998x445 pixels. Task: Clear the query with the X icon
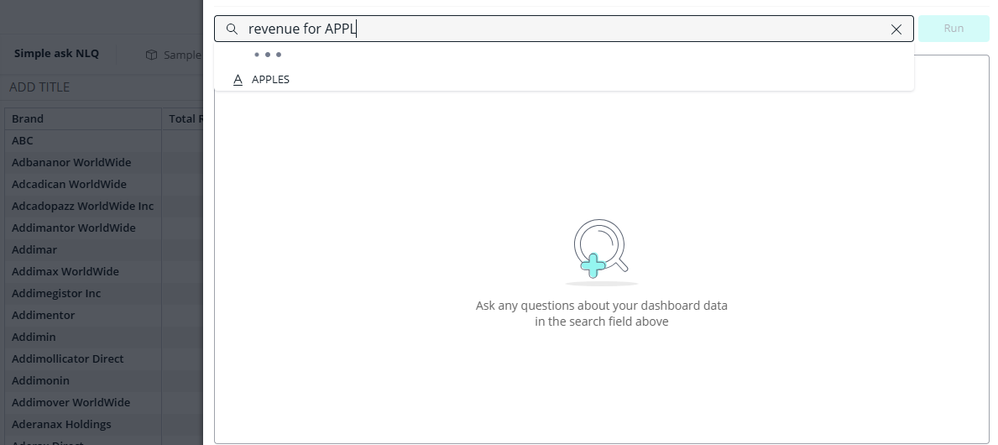click(x=896, y=29)
